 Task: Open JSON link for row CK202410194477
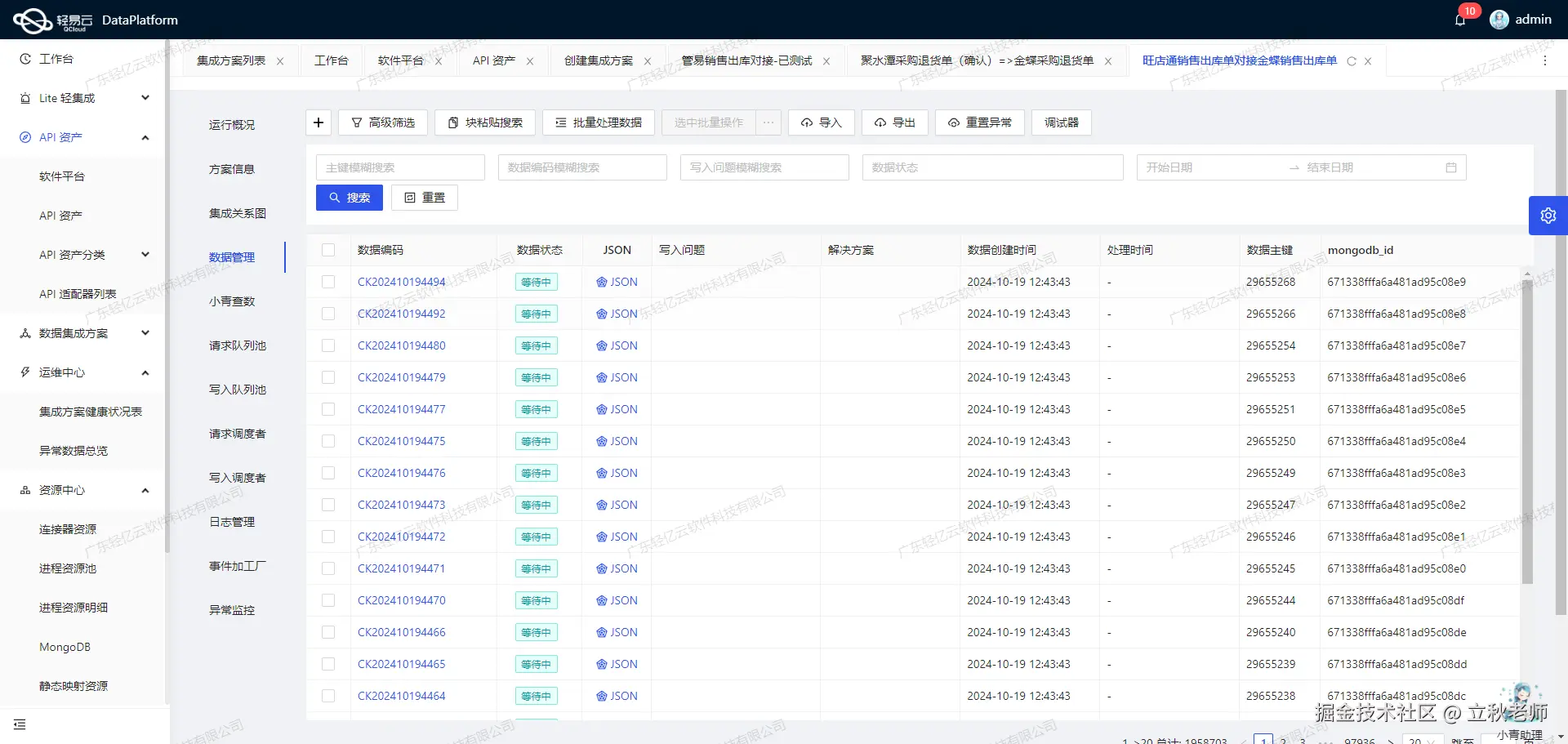pos(617,409)
